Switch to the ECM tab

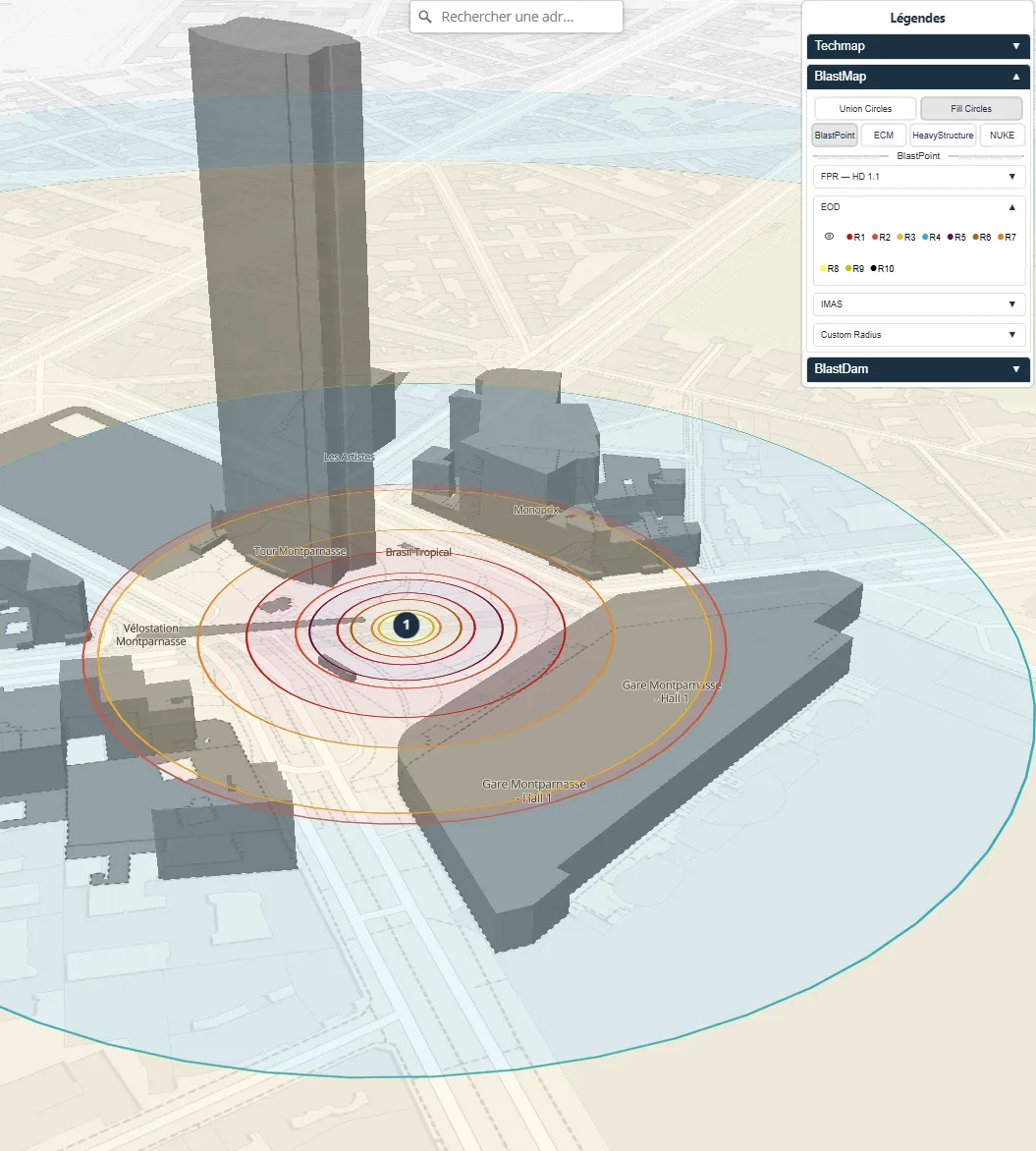click(x=883, y=136)
